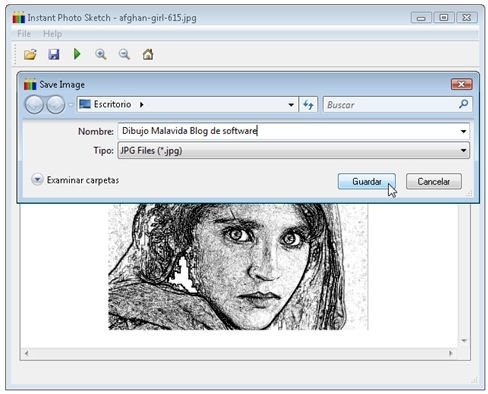
Task: Click the vertical scrollbar down arrow
Action: [x=464, y=340]
